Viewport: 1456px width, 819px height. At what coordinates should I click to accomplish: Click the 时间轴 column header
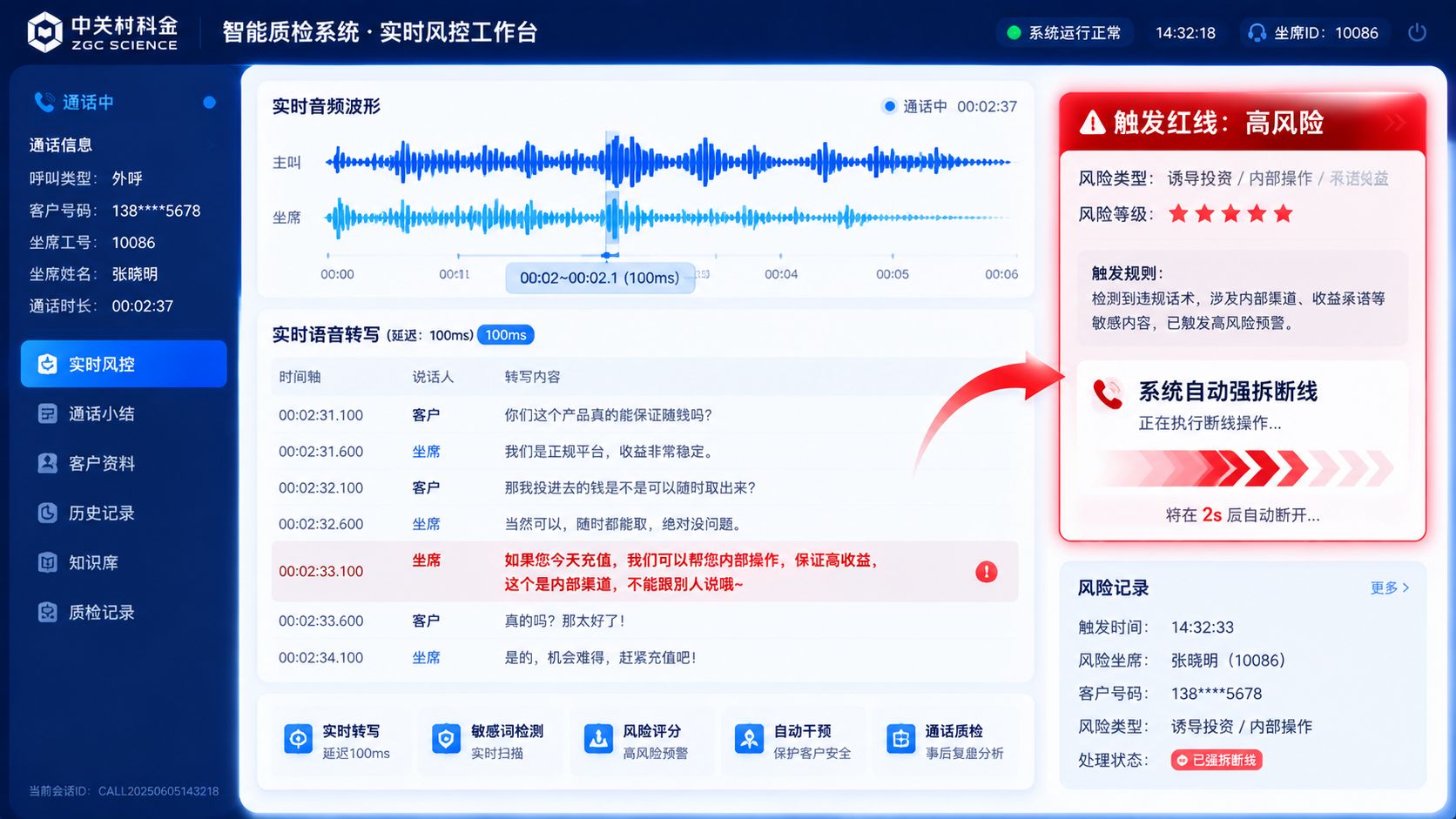[x=300, y=377]
